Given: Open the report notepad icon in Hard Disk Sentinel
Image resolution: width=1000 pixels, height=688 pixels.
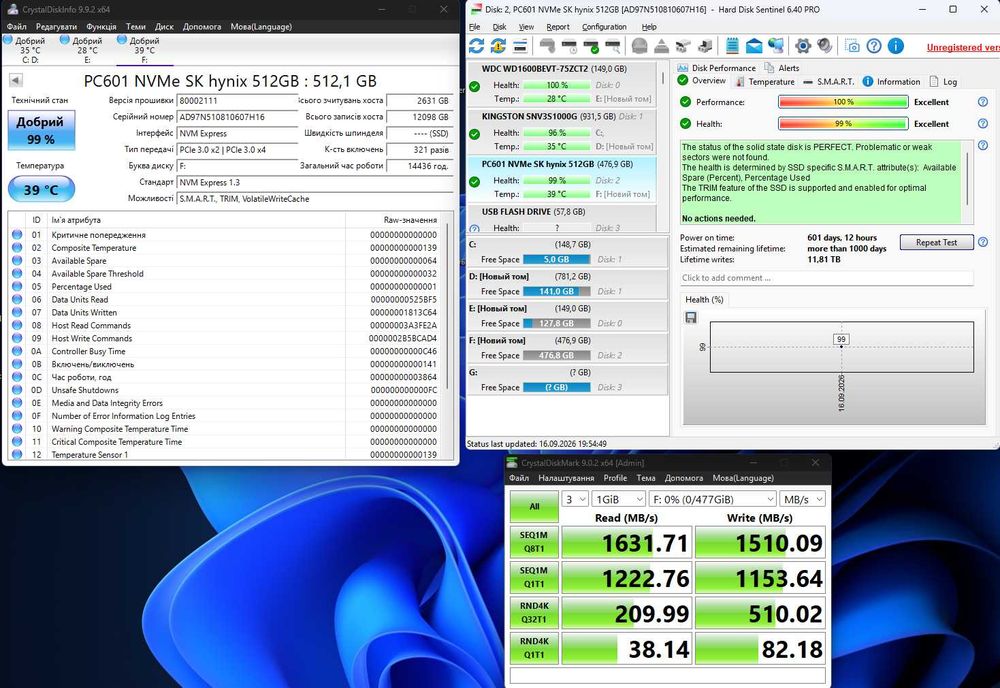Looking at the screenshot, I should pos(732,46).
